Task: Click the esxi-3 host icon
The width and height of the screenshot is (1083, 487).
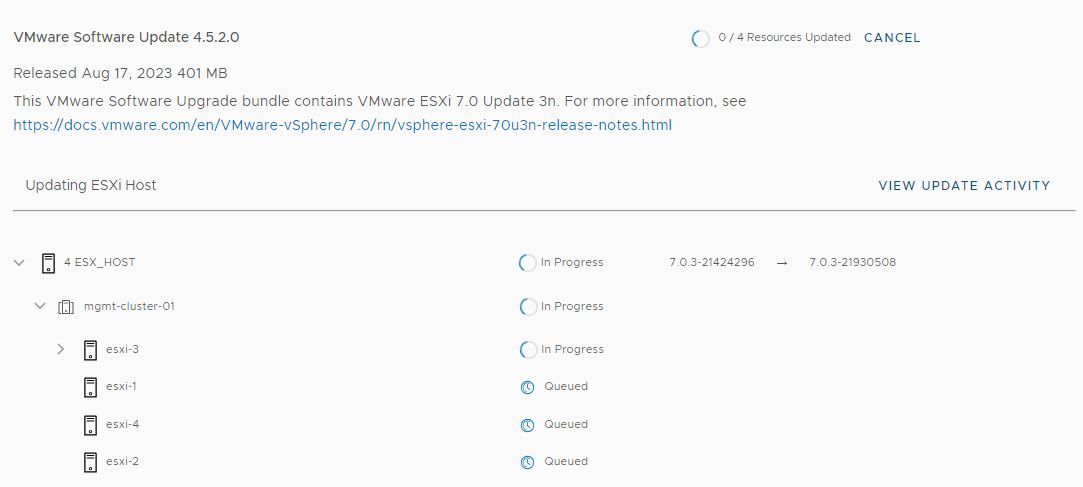Action: 90,350
